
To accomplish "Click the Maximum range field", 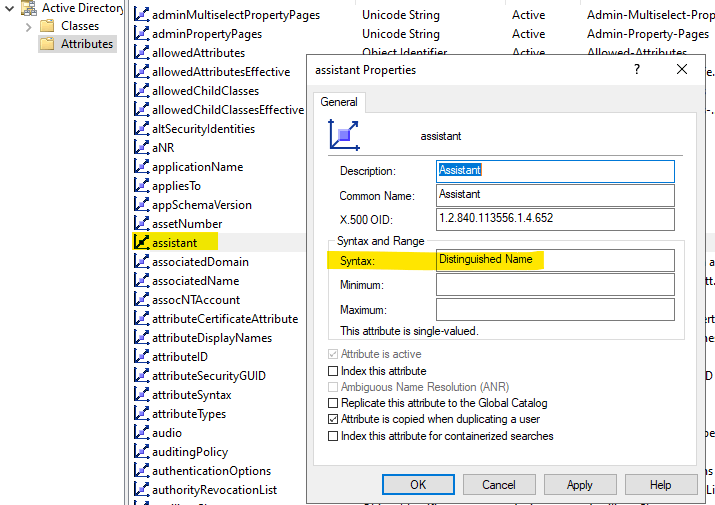I will point(555,309).
